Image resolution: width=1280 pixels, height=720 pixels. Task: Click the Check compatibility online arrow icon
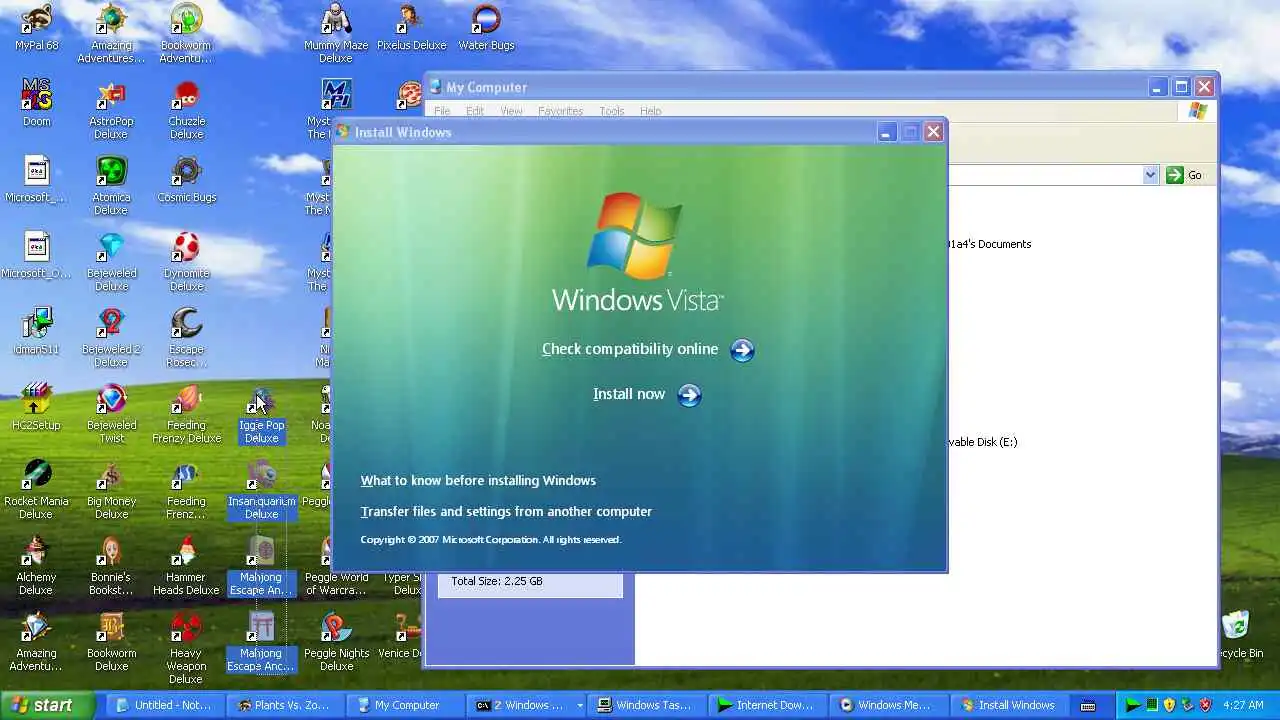[x=742, y=350]
